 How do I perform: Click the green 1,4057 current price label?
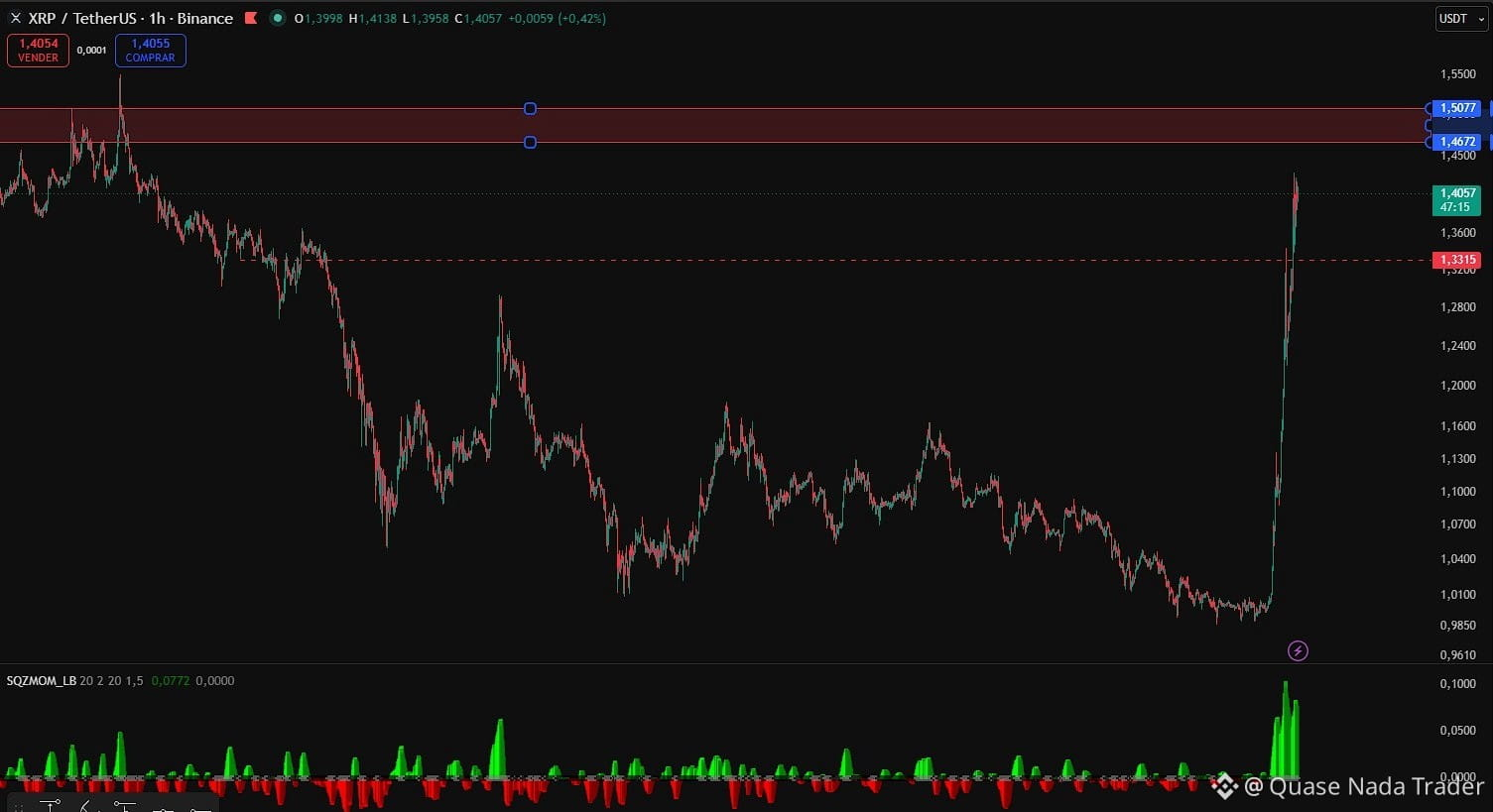coord(1457,200)
